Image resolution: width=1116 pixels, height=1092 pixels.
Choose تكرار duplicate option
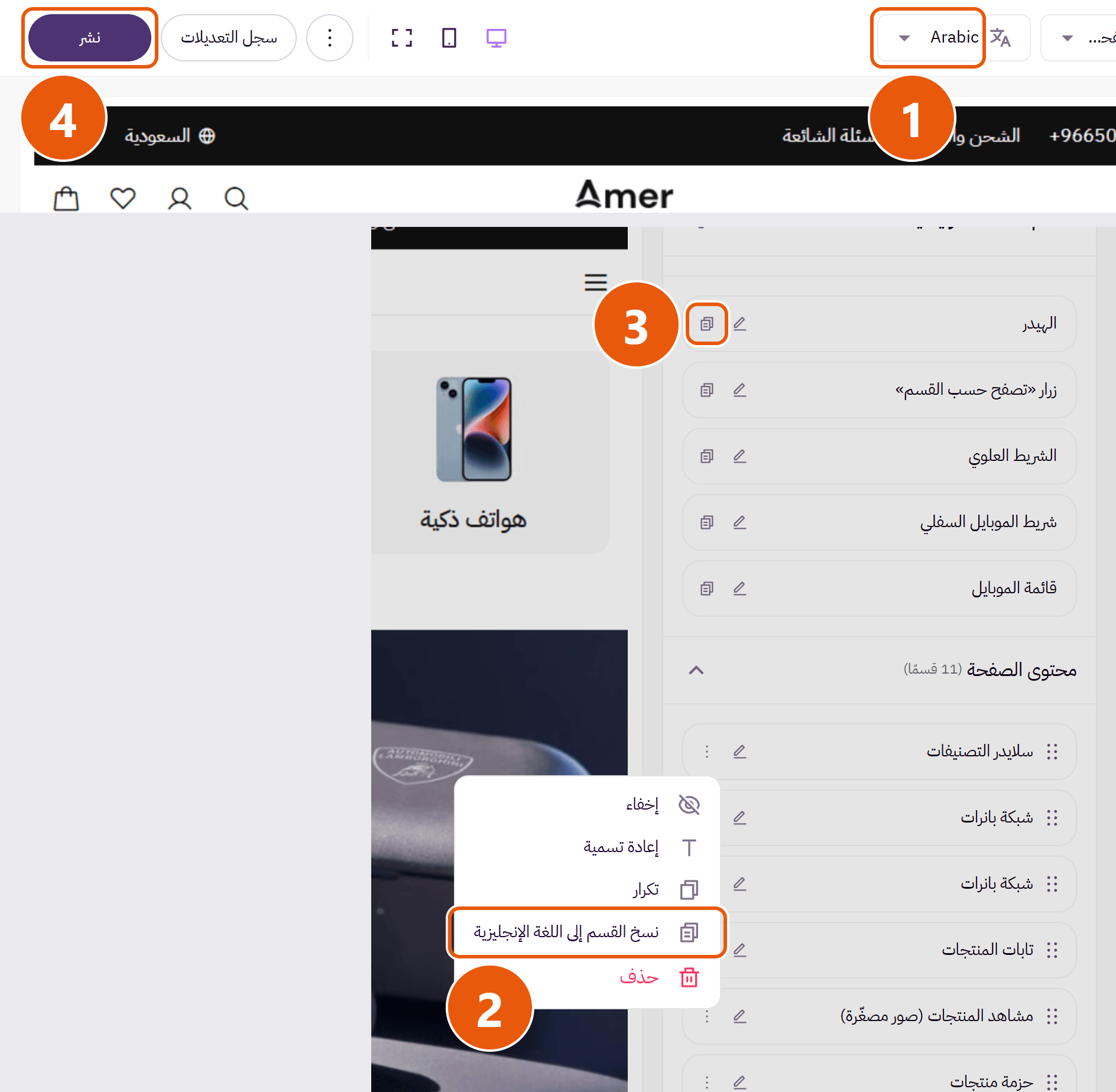coord(587,890)
